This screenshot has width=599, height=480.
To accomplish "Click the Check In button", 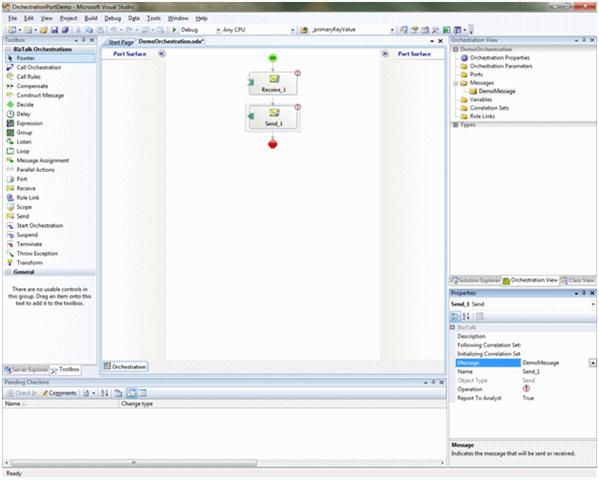I will pos(22,393).
